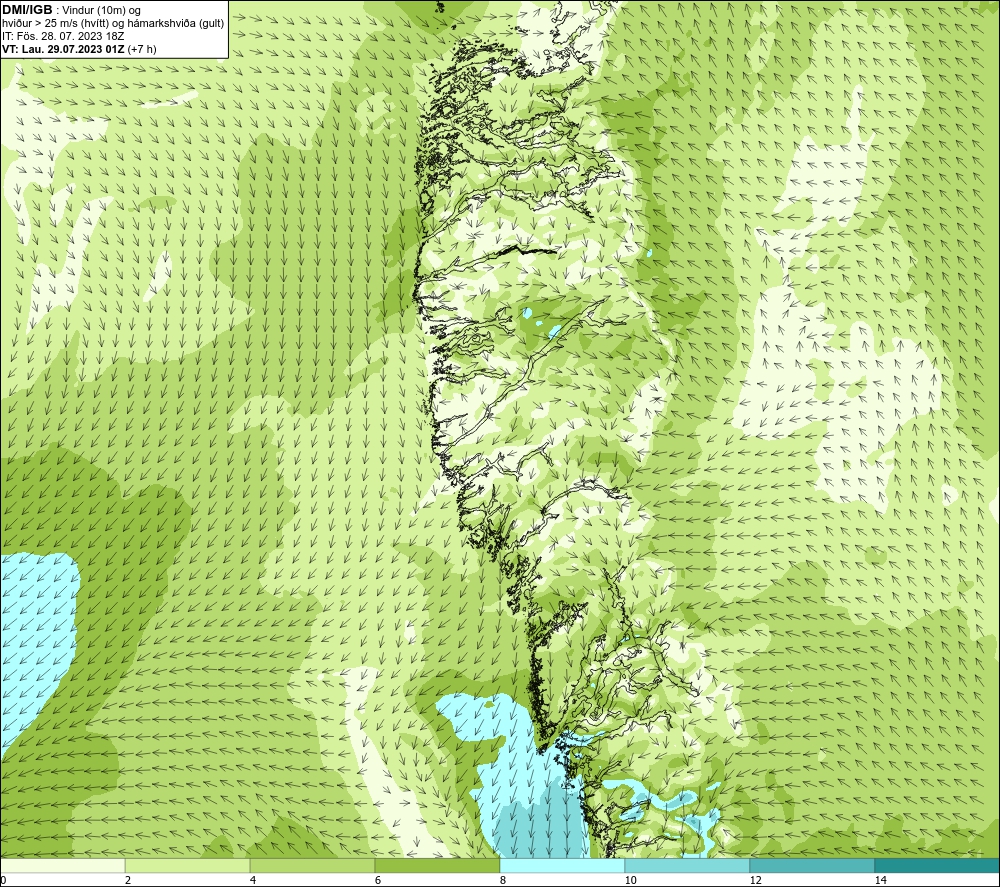
Task: Click the legend value '0'
Action: pyautogui.click(x=3, y=881)
